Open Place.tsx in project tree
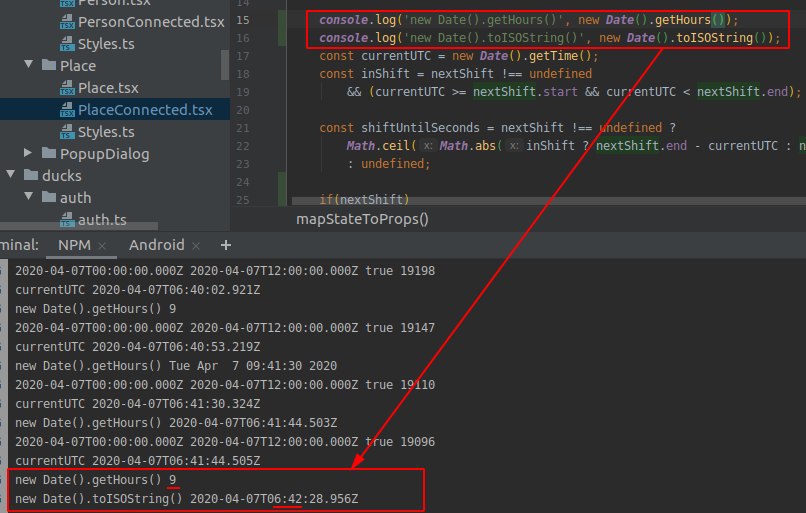The image size is (806, 513). tap(108, 88)
